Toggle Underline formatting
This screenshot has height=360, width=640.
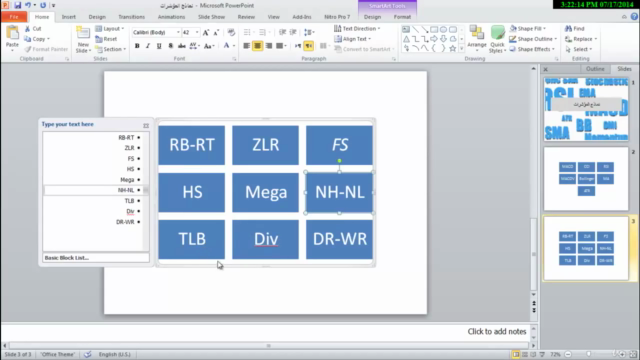click(159, 46)
